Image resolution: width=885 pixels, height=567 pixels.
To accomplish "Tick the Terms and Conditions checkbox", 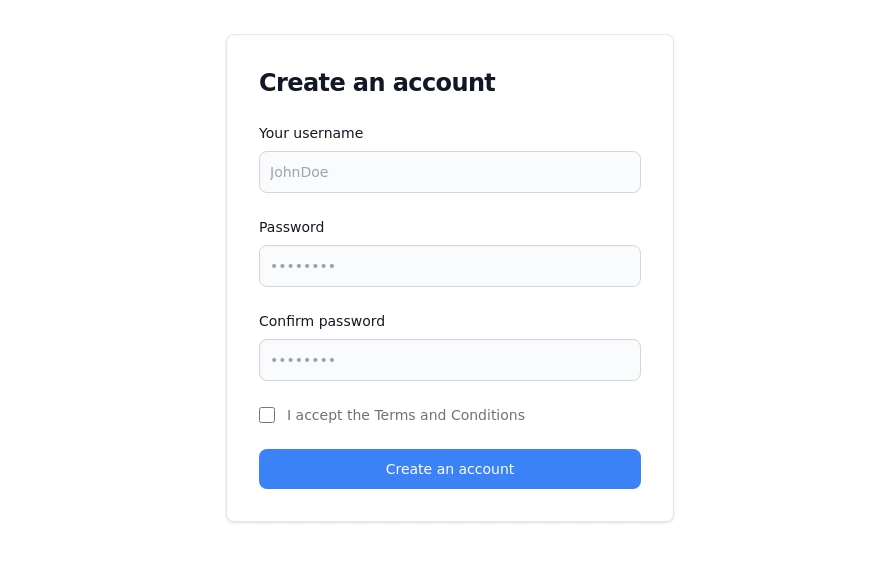I will pos(267,415).
